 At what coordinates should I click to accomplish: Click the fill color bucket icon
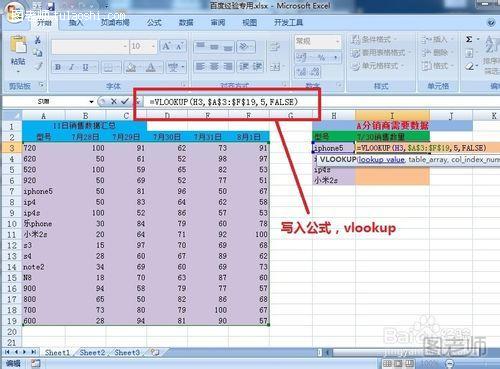[x=131, y=67]
